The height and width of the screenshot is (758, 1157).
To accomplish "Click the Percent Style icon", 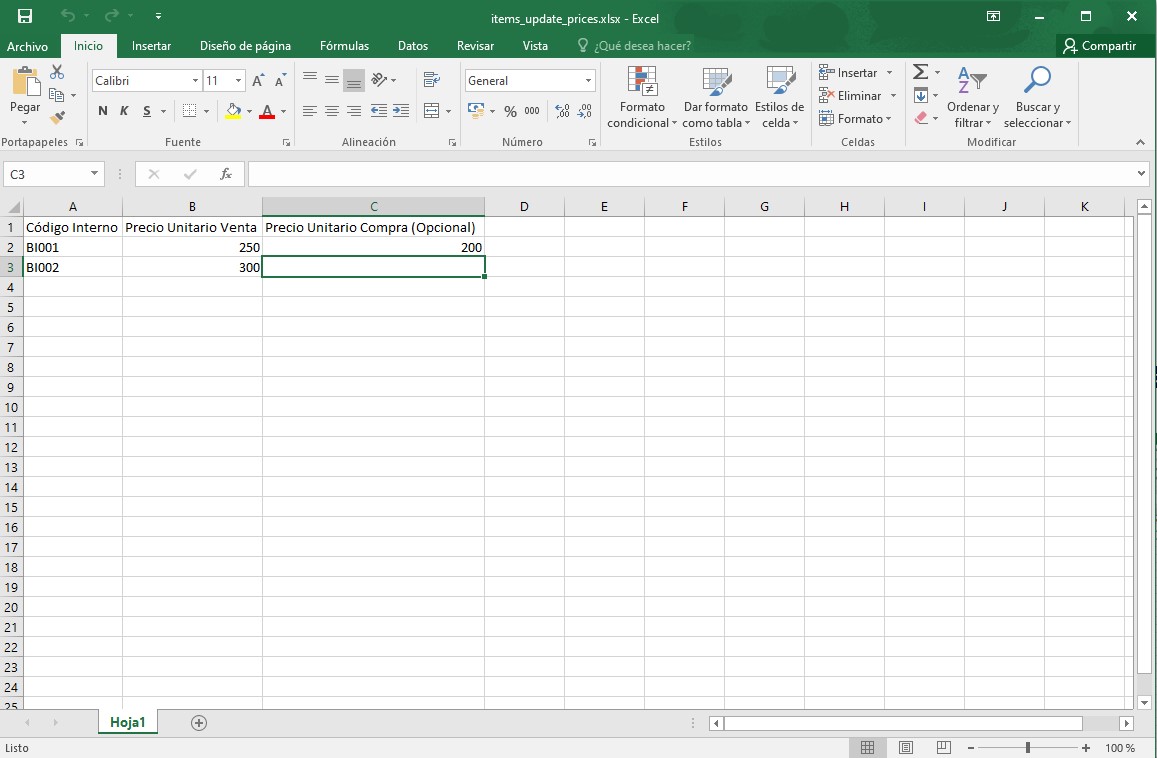I will (510, 111).
